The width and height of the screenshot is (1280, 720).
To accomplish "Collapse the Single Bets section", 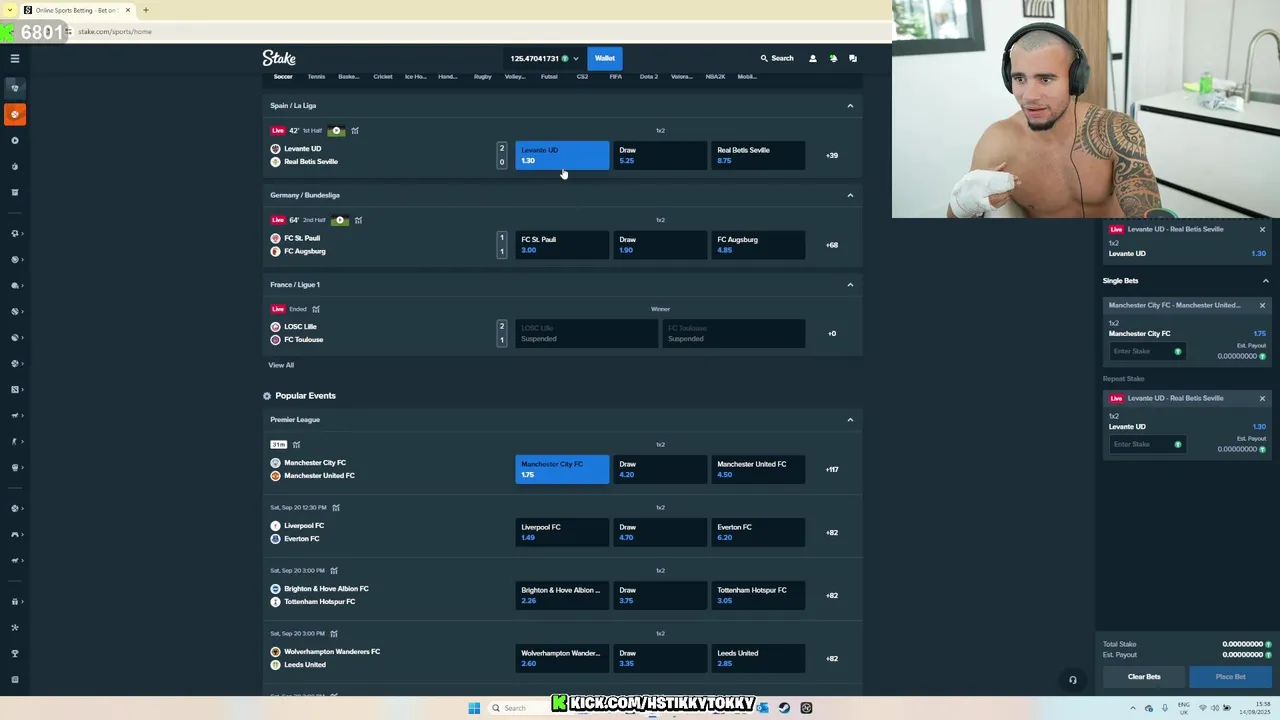I will coord(1265,281).
